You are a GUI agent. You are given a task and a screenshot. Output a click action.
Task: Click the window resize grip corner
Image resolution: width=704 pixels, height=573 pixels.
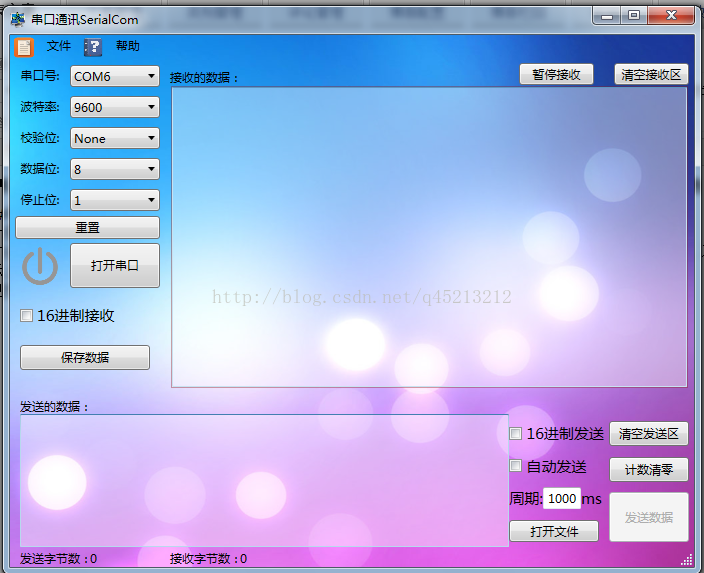pyautogui.click(x=687, y=560)
